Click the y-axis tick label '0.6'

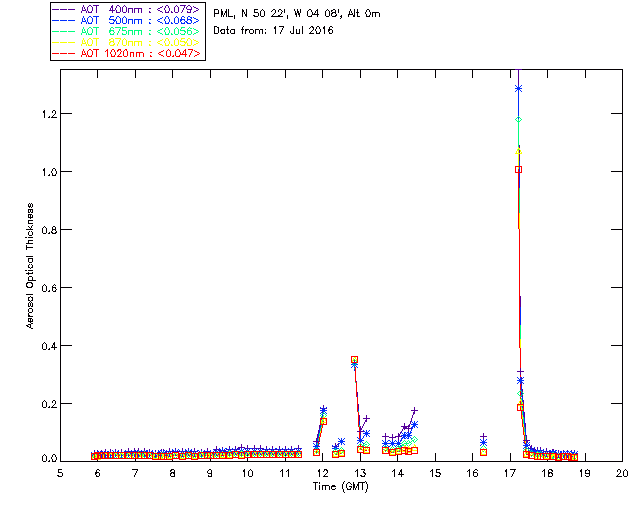pyautogui.click(x=49, y=287)
